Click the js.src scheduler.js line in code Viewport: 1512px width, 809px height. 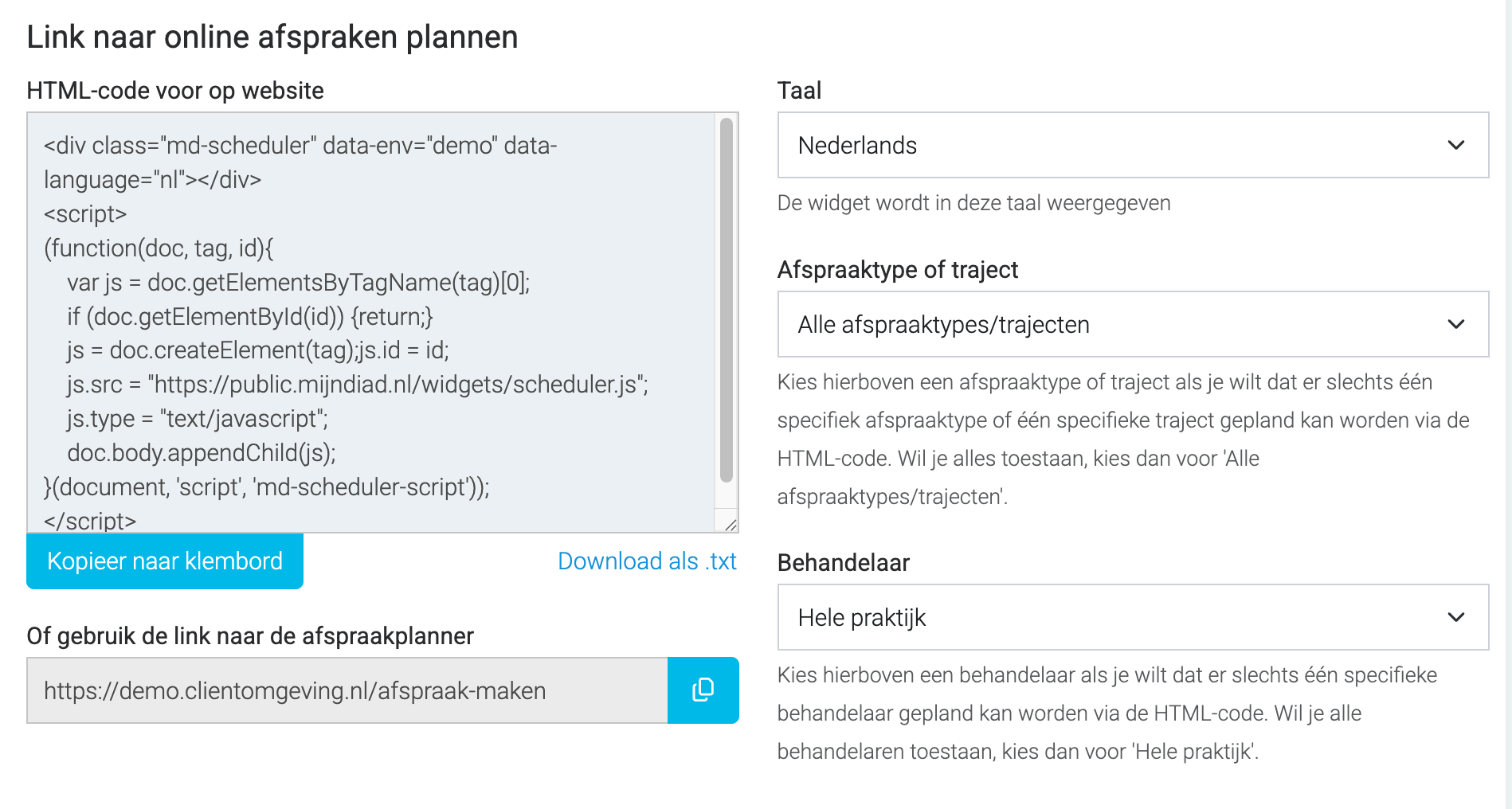pyautogui.click(x=358, y=385)
